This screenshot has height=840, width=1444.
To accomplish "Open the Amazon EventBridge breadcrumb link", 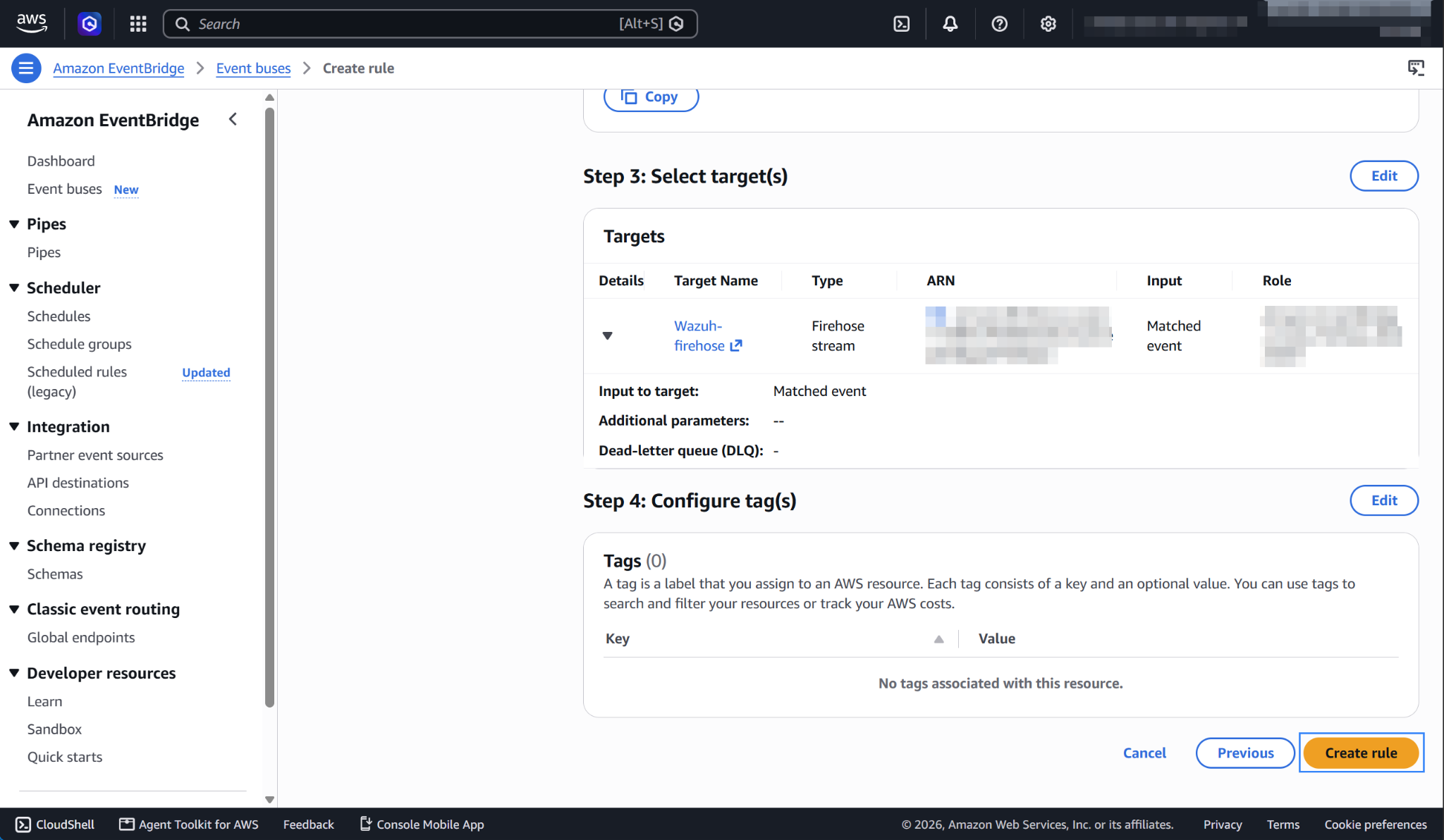I will (118, 68).
